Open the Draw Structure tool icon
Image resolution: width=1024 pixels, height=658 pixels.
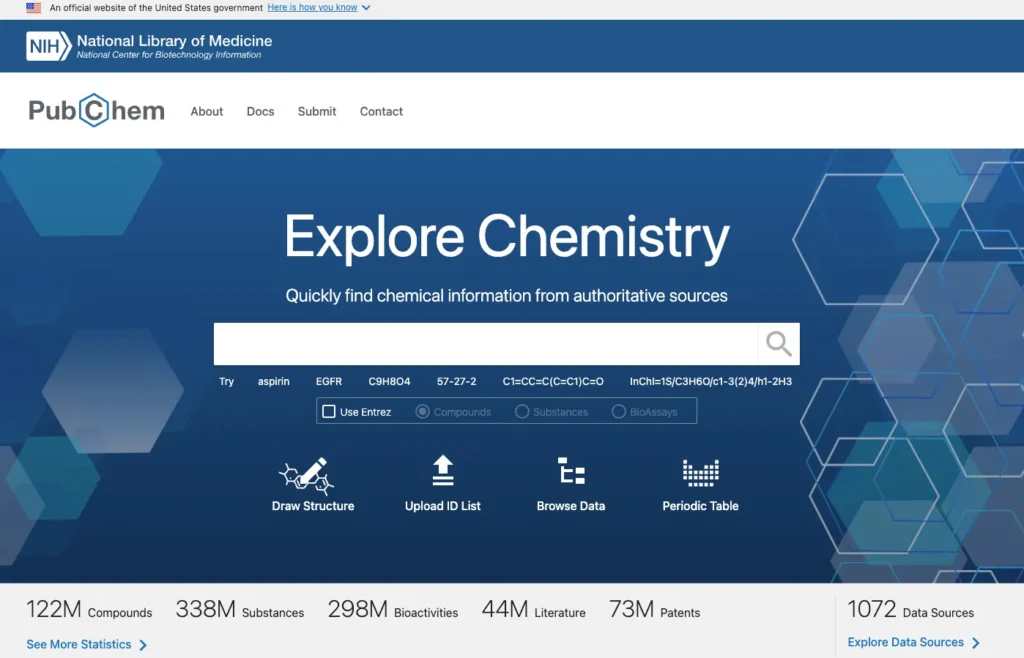[x=312, y=474]
